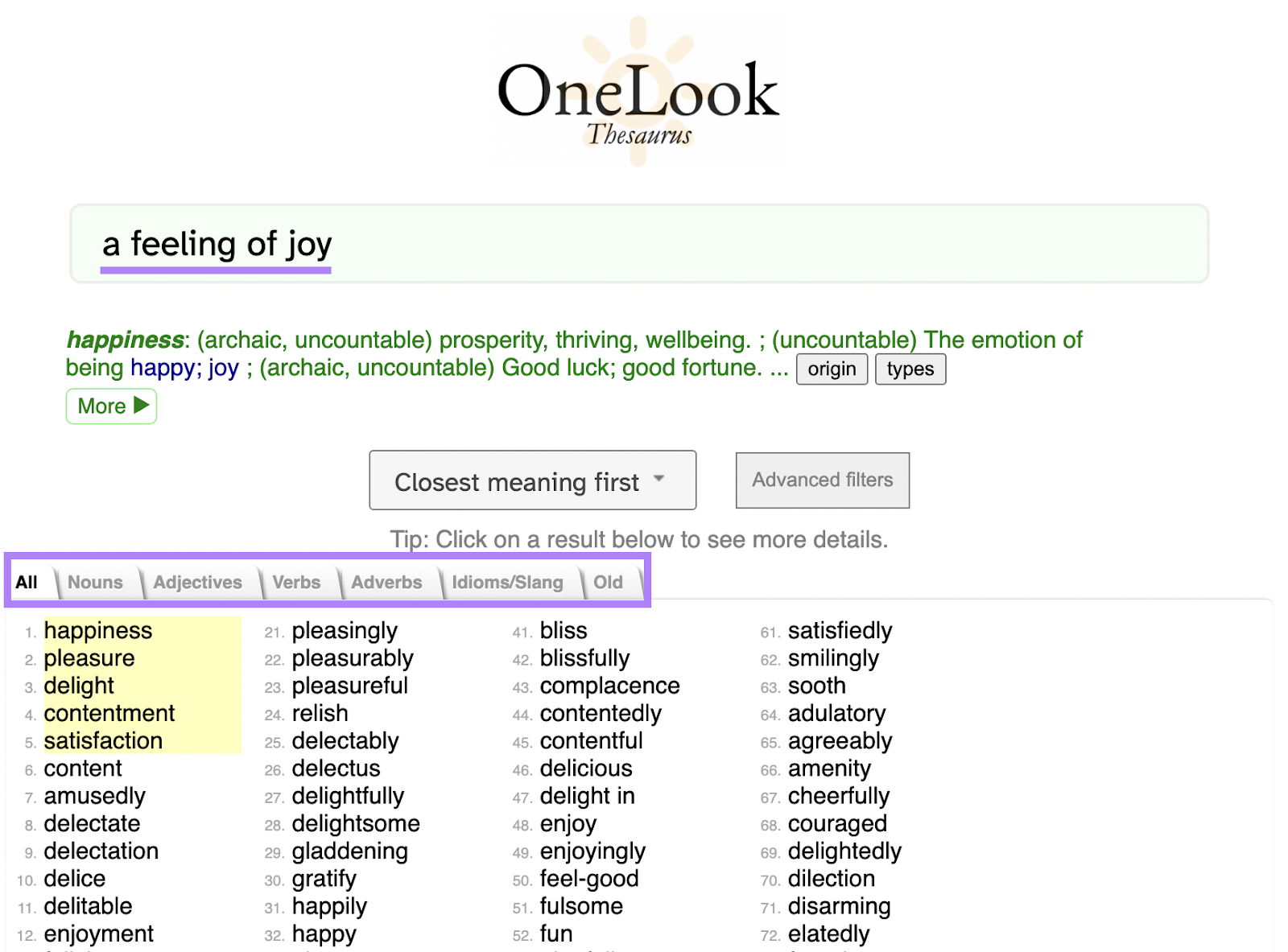Image resolution: width=1288 pixels, height=952 pixels.
Task: Click the bold 'happiness' headword in the definition
Action: pyautogui.click(x=125, y=340)
